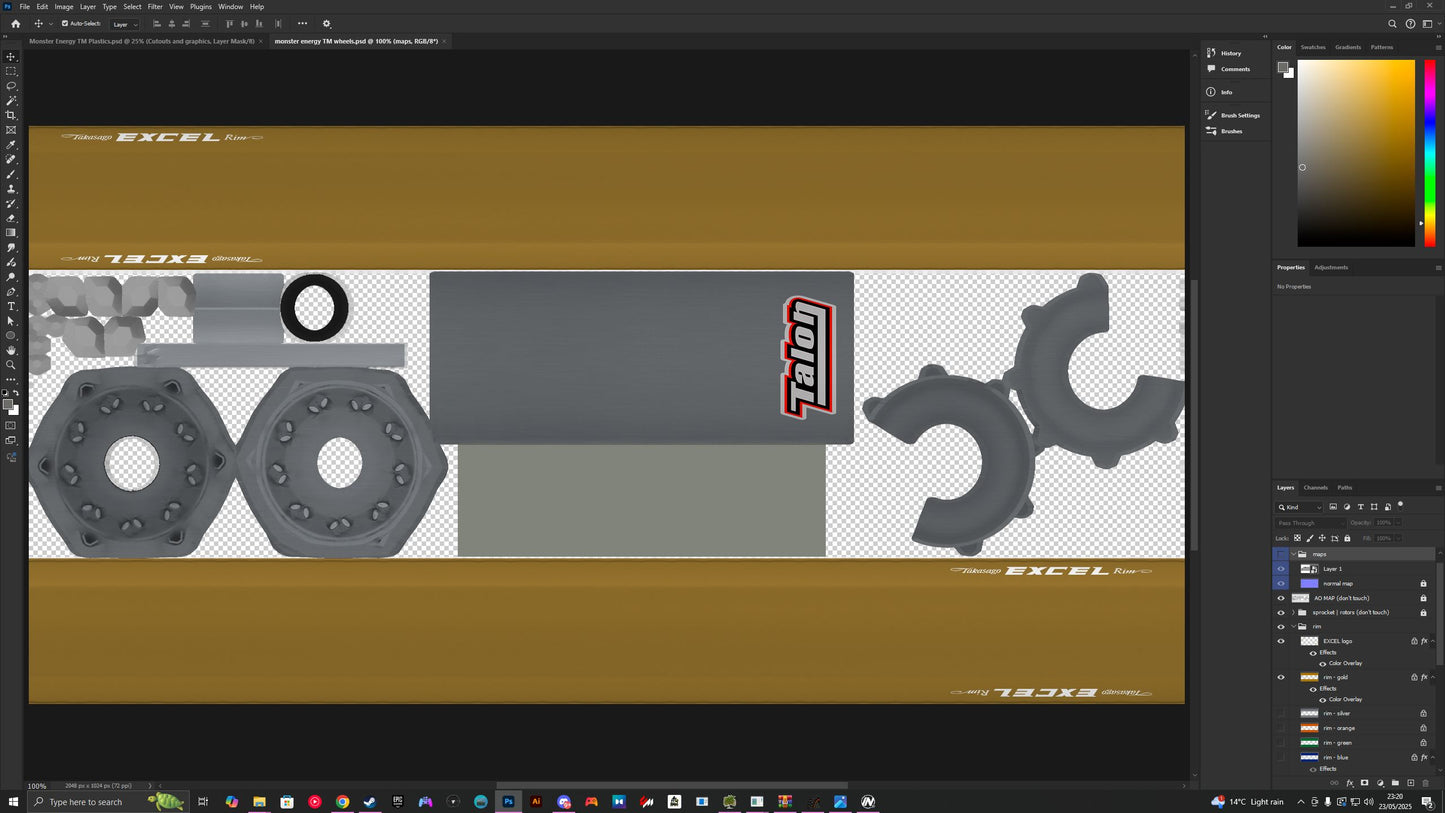Open the Swatches panel
The image size is (1445, 813).
pos(1313,47)
